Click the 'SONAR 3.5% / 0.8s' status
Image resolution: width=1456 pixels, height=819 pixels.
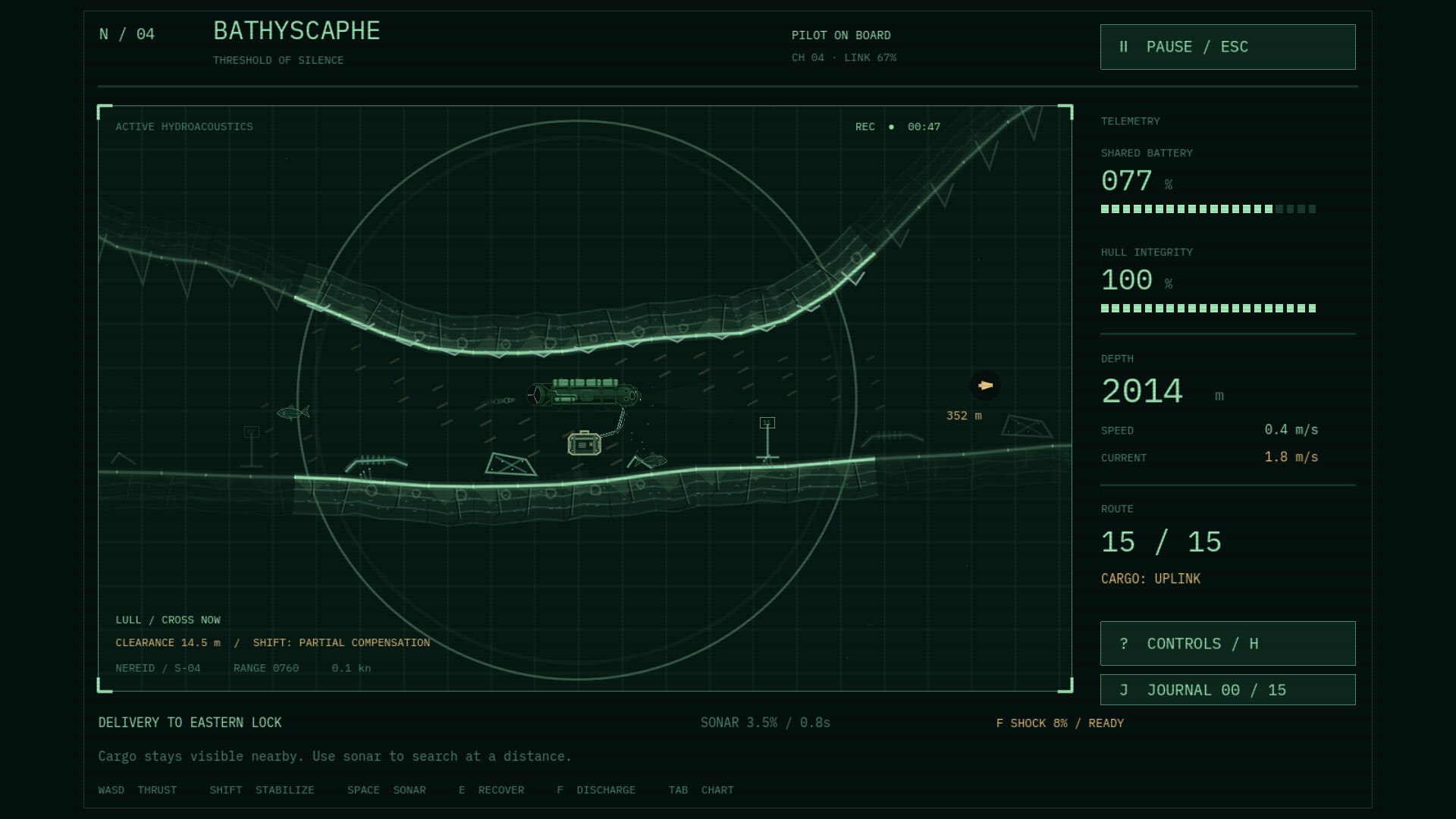click(765, 723)
